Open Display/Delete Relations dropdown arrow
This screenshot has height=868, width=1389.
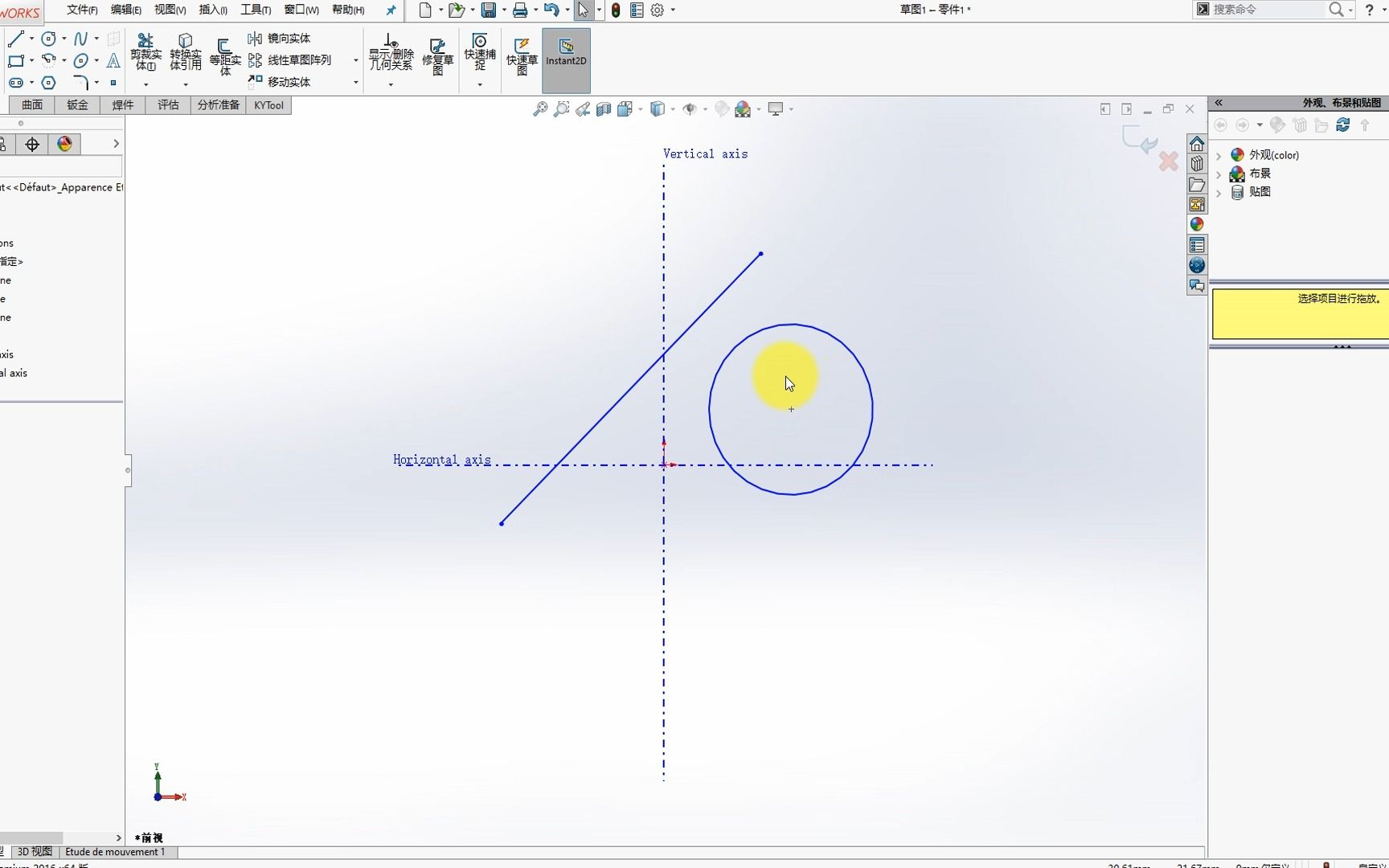coord(391,84)
